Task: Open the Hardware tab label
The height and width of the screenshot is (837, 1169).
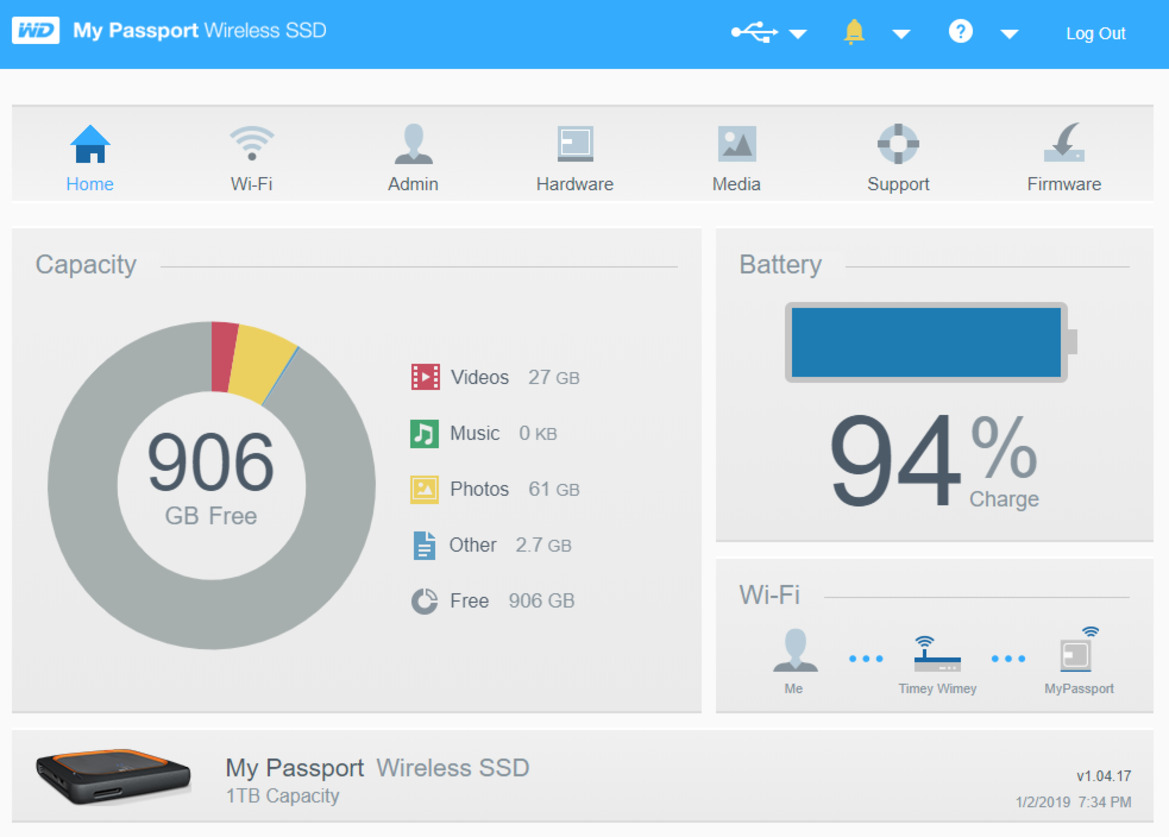Action: click(x=575, y=184)
